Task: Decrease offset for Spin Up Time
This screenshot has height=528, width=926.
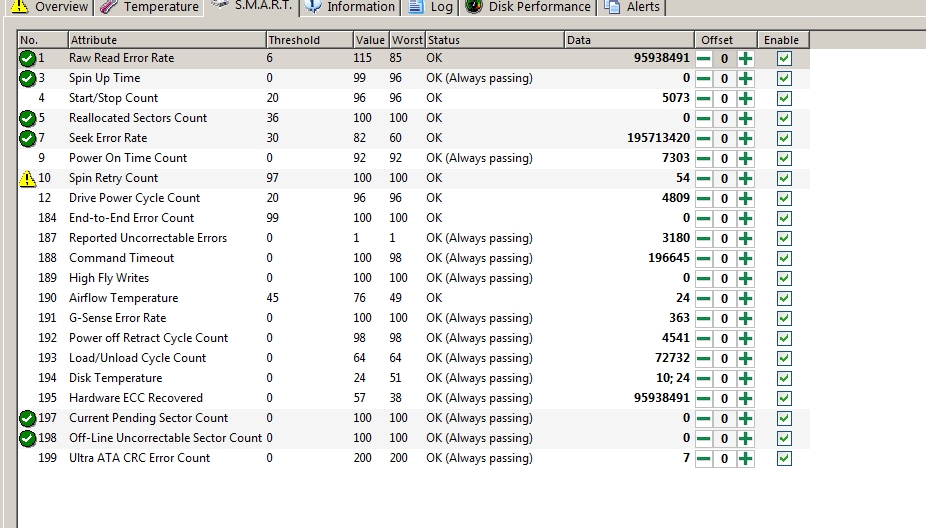Action: (x=704, y=78)
